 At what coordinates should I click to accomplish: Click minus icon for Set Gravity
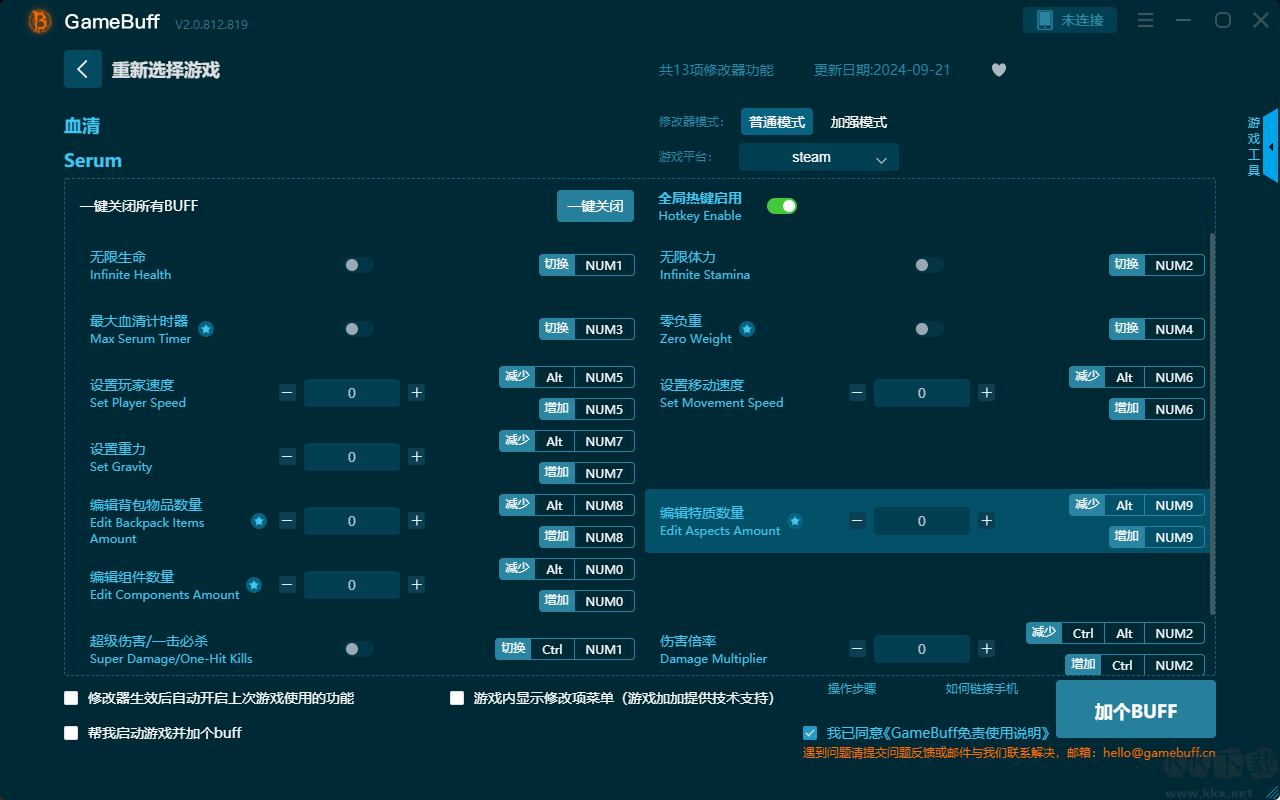(x=287, y=457)
